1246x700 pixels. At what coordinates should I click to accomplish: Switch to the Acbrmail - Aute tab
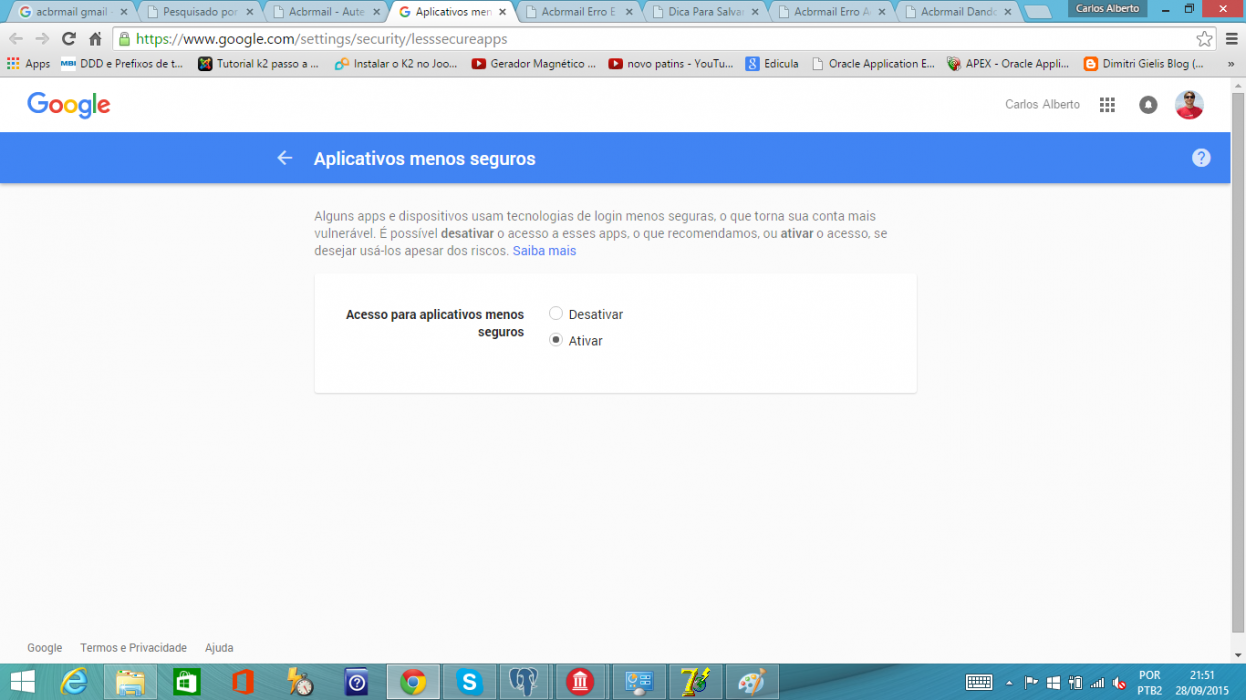[323, 12]
